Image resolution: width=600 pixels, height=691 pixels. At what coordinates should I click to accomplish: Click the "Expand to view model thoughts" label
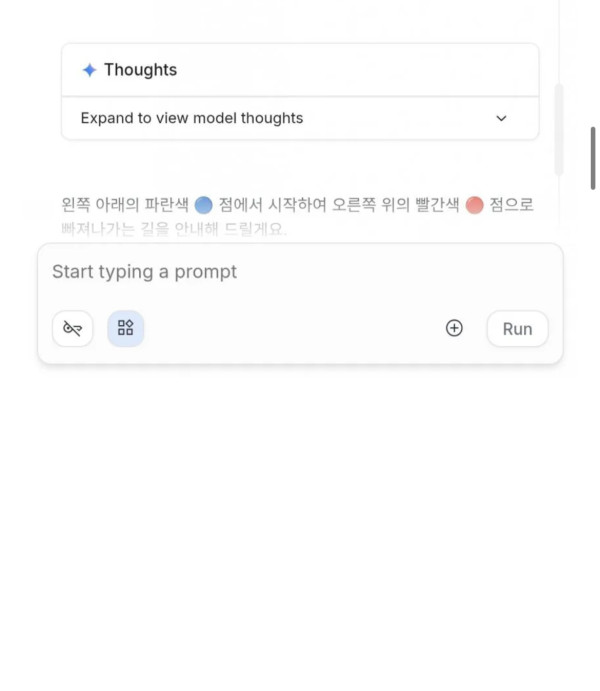coord(191,118)
